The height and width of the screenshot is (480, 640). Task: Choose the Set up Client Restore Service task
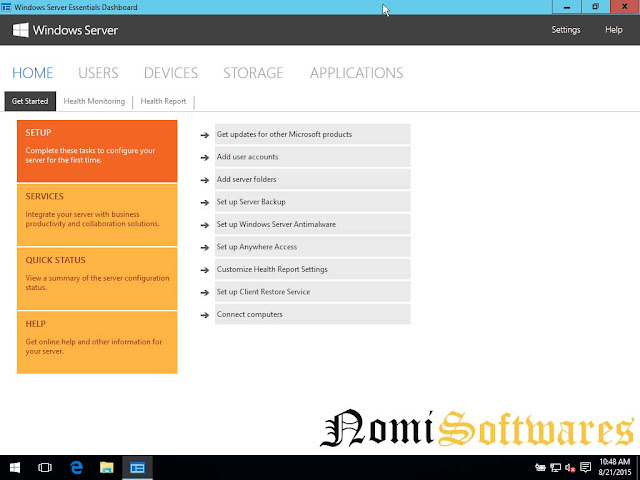[x=313, y=291]
